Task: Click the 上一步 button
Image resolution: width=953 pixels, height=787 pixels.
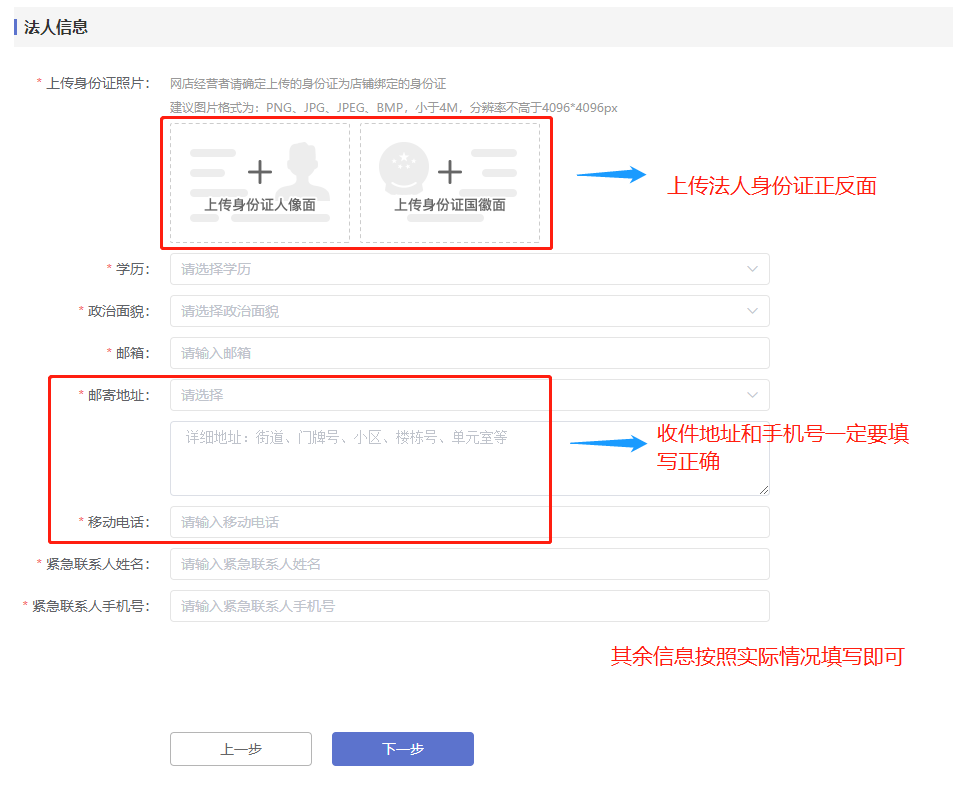Action: click(241, 749)
